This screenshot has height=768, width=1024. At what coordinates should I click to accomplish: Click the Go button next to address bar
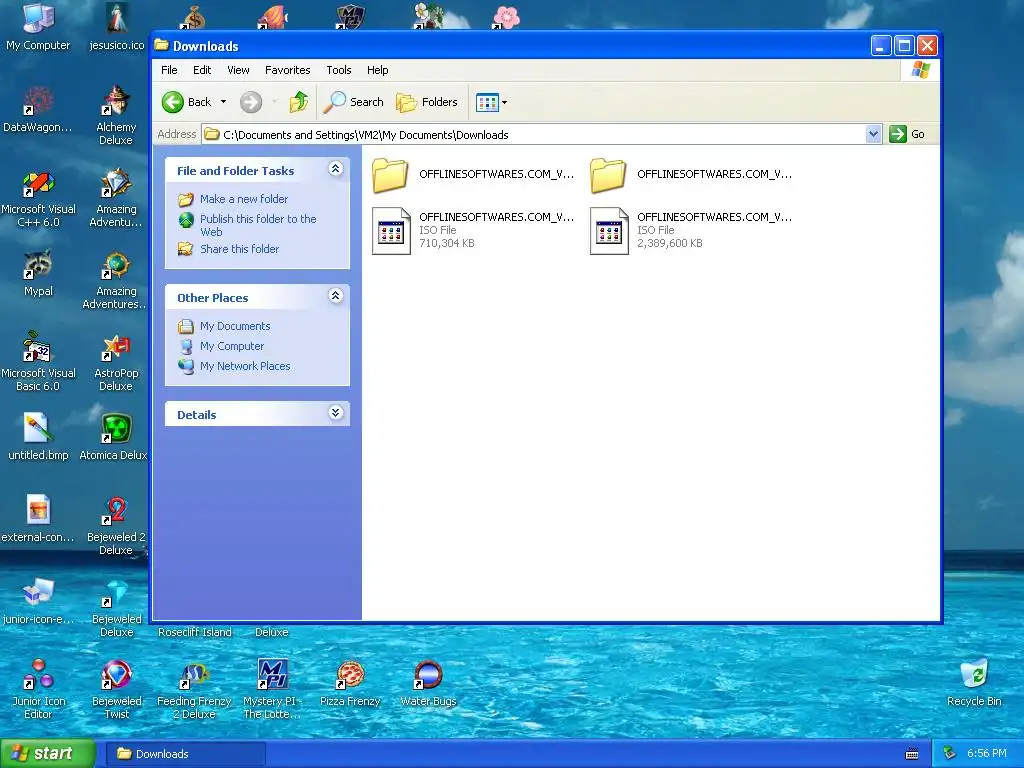pos(908,135)
